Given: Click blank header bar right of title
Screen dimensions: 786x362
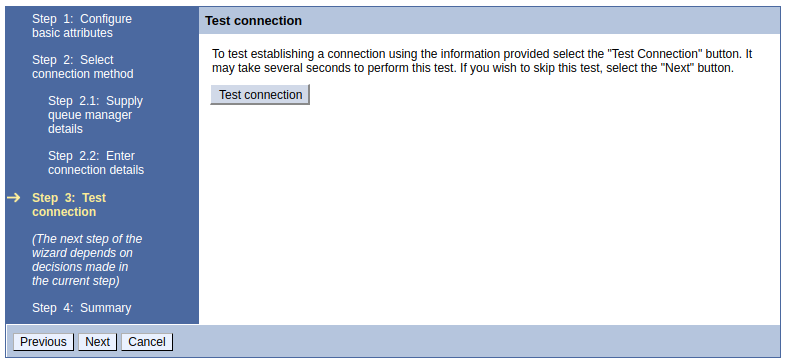Looking at the screenshot, I should tap(541, 21).
